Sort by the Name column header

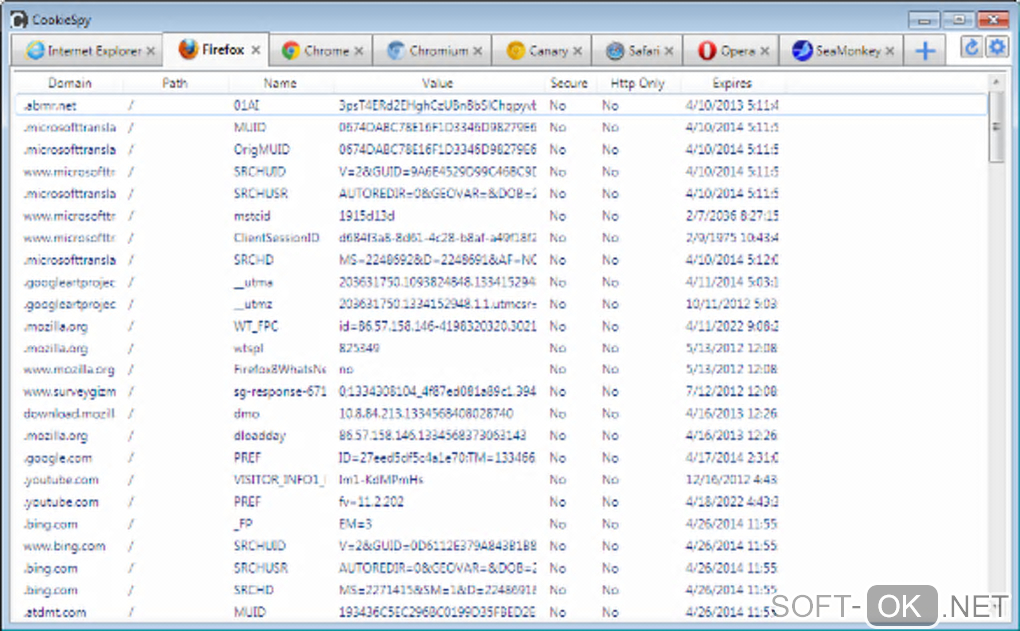point(280,83)
